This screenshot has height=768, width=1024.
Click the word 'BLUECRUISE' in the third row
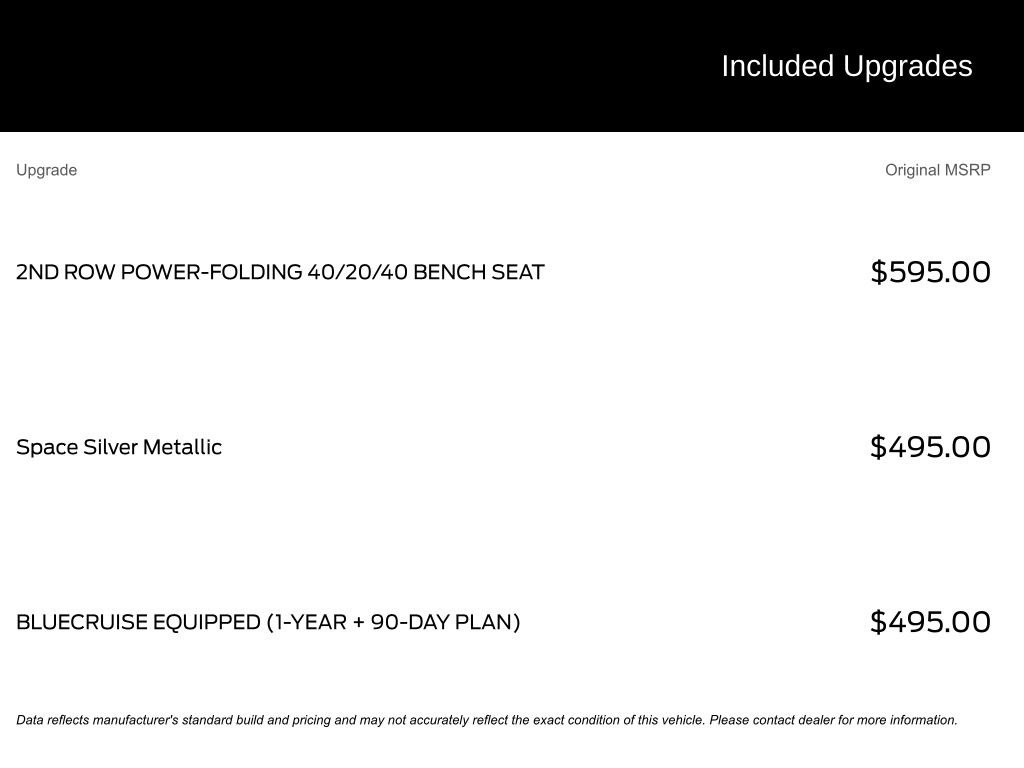(82, 622)
